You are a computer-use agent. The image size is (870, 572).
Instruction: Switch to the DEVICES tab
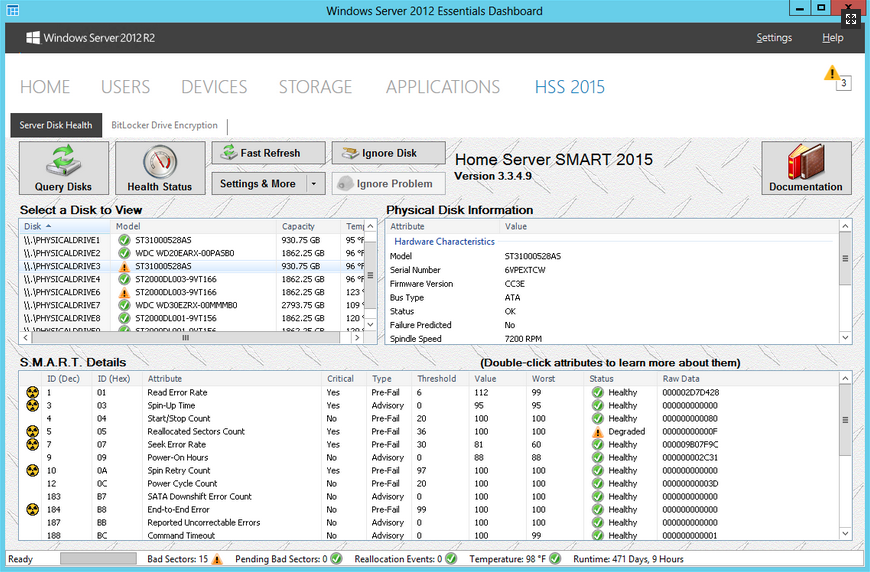click(214, 87)
